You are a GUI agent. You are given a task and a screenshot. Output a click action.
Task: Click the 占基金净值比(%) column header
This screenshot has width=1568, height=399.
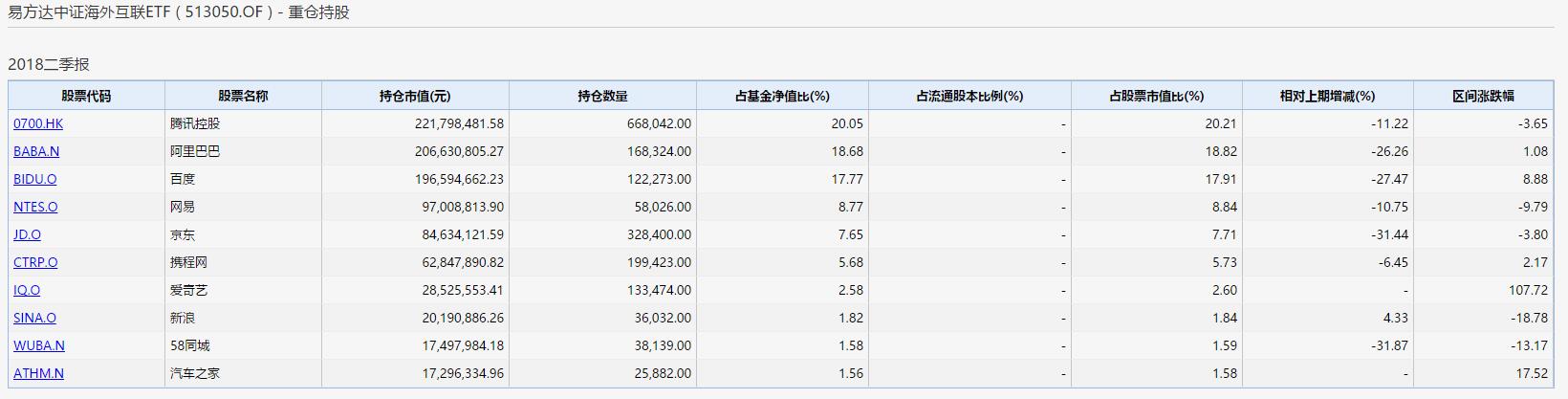click(x=782, y=96)
